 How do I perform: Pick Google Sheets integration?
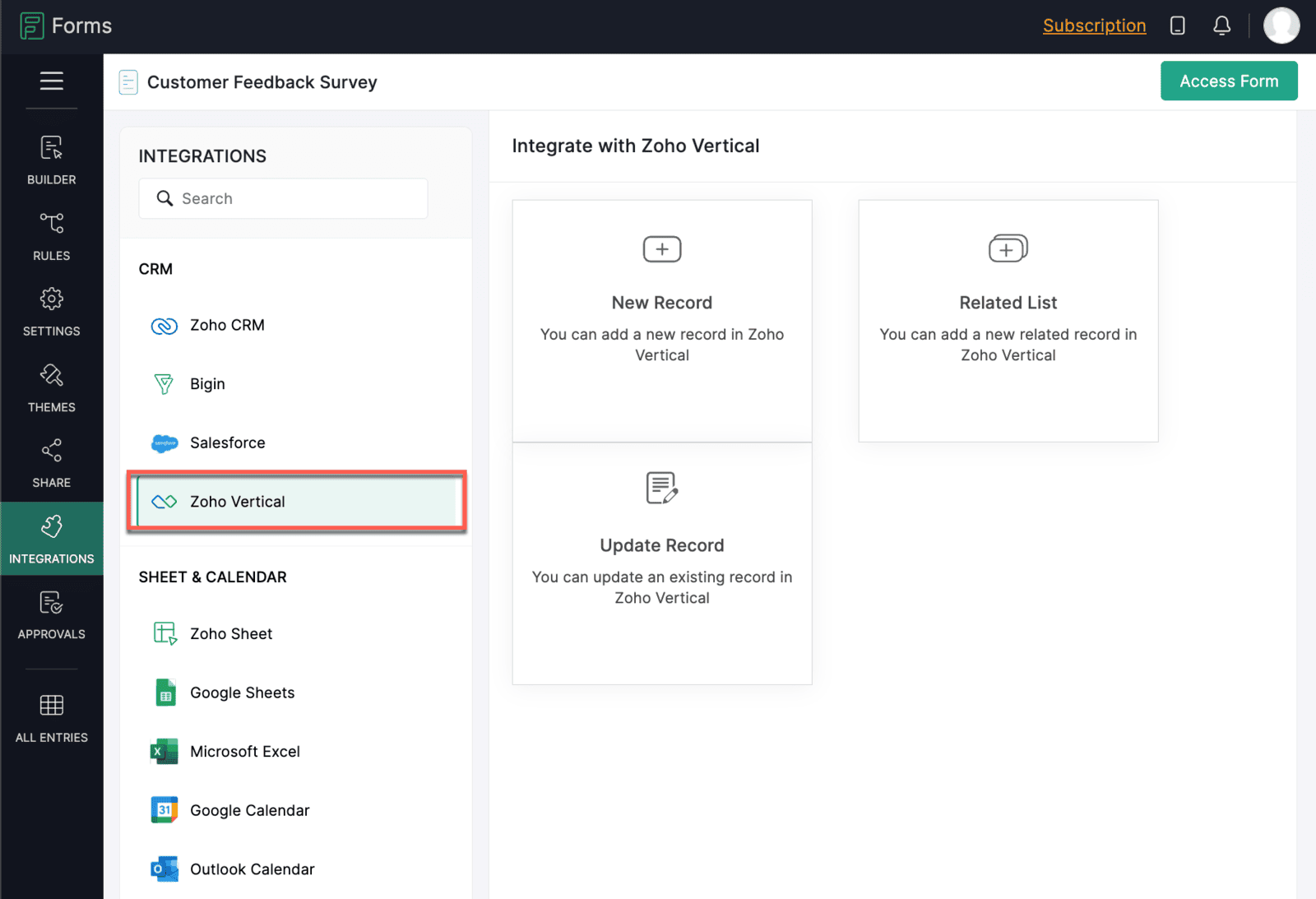click(242, 693)
